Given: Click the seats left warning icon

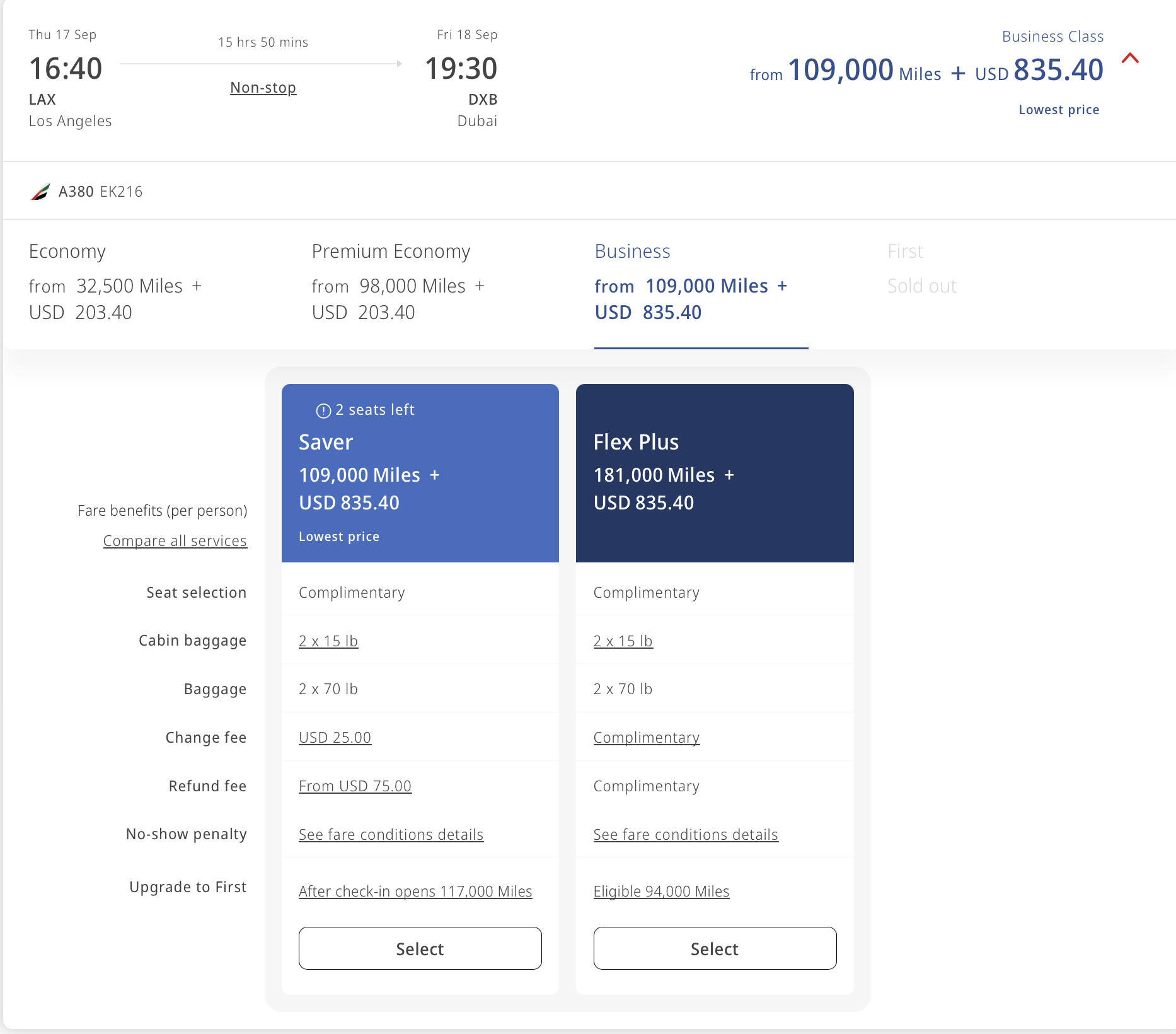Looking at the screenshot, I should click(323, 411).
